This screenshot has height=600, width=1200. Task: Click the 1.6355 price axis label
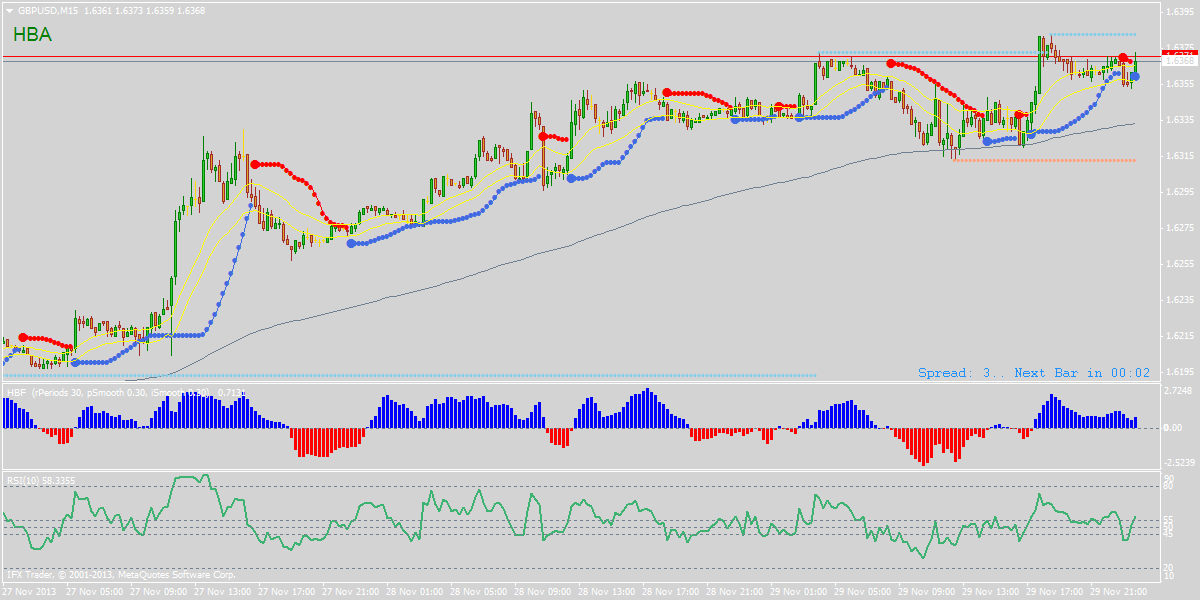(1180, 84)
